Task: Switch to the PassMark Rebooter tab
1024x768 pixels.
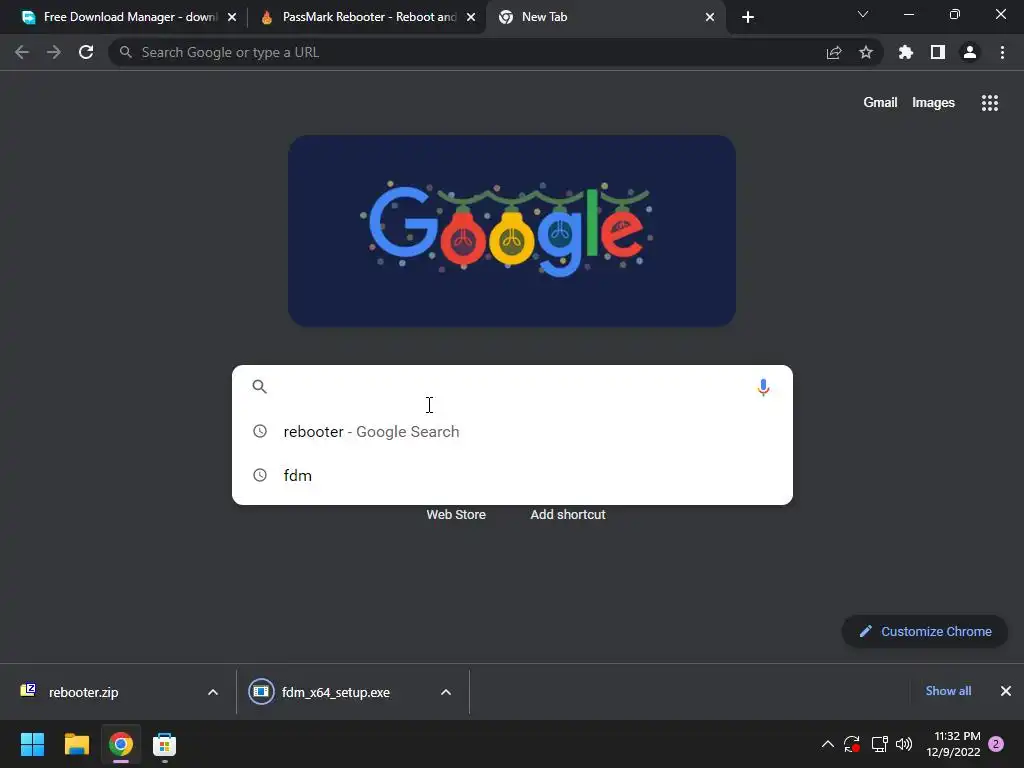Action: (x=366, y=17)
